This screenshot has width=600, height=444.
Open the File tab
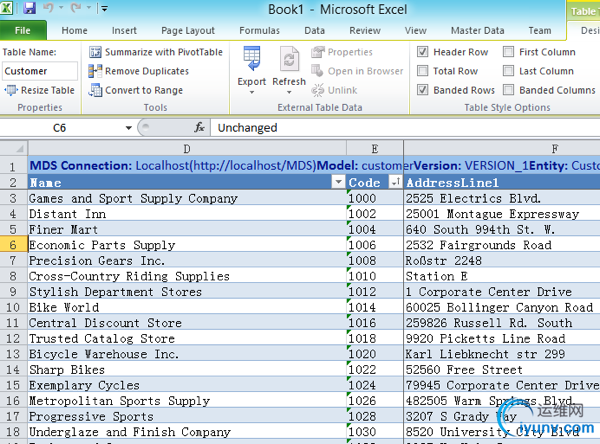click(23, 31)
